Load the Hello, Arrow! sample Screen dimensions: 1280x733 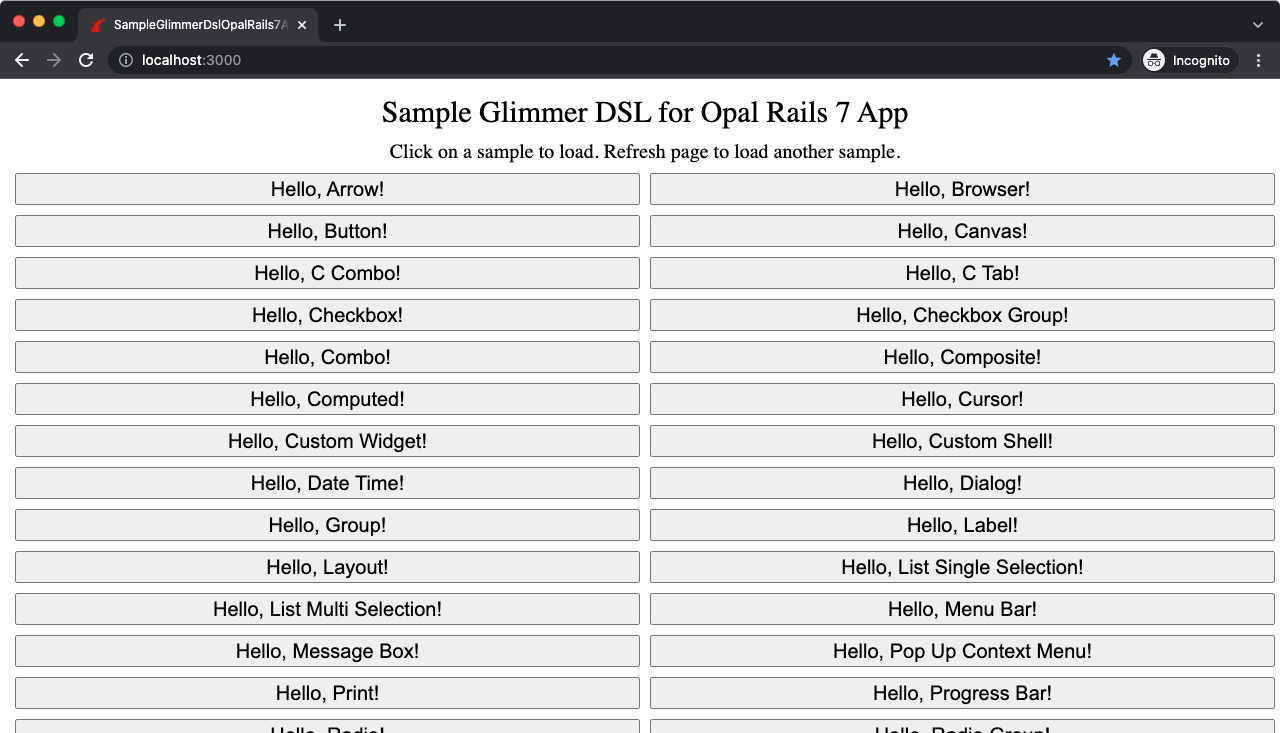[327, 189]
